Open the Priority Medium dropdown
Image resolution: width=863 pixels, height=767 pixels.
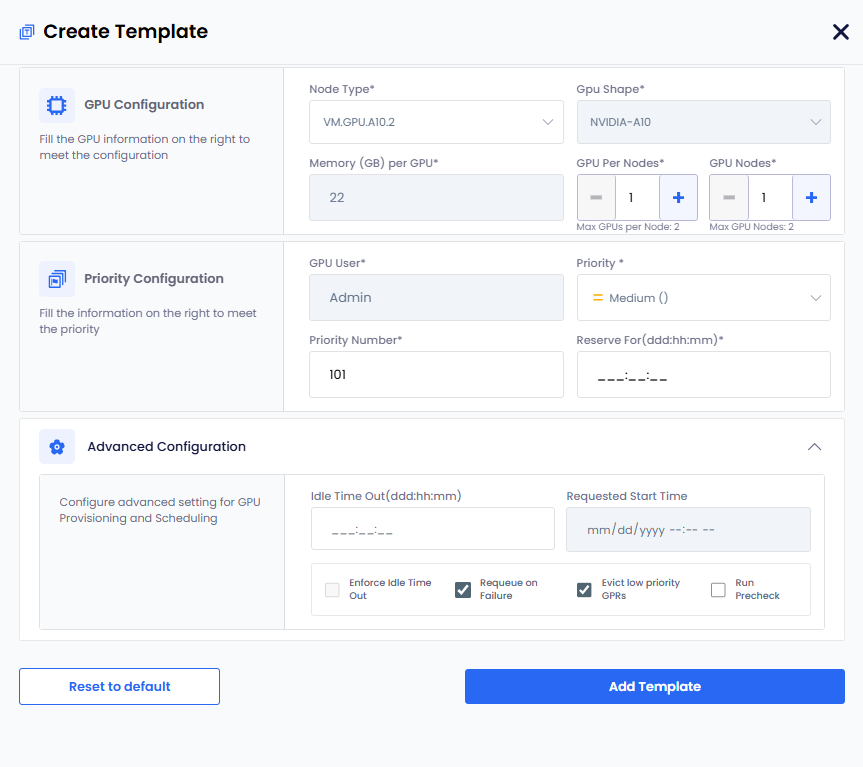click(703, 298)
